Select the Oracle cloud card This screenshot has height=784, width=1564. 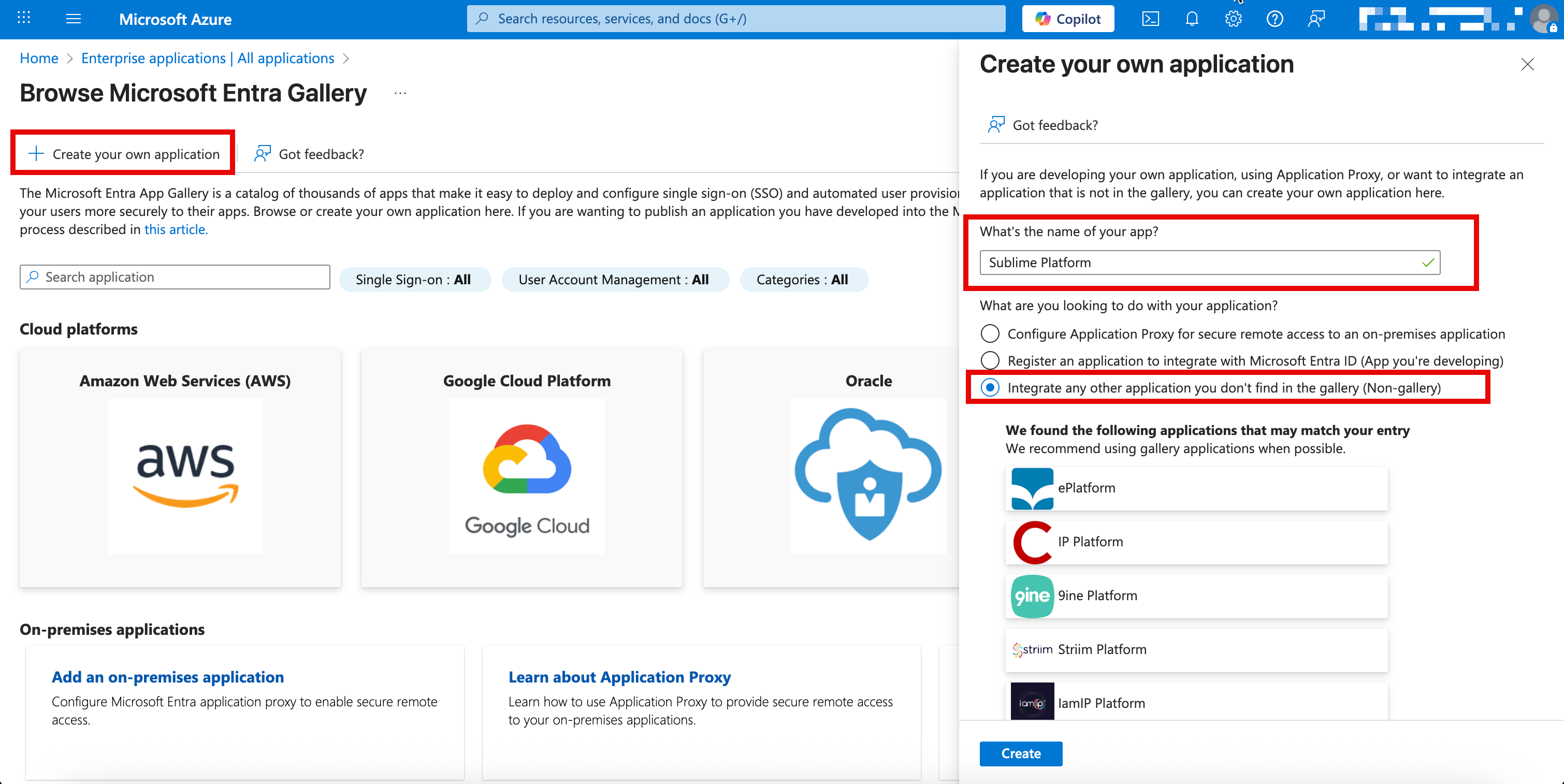point(831,468)
